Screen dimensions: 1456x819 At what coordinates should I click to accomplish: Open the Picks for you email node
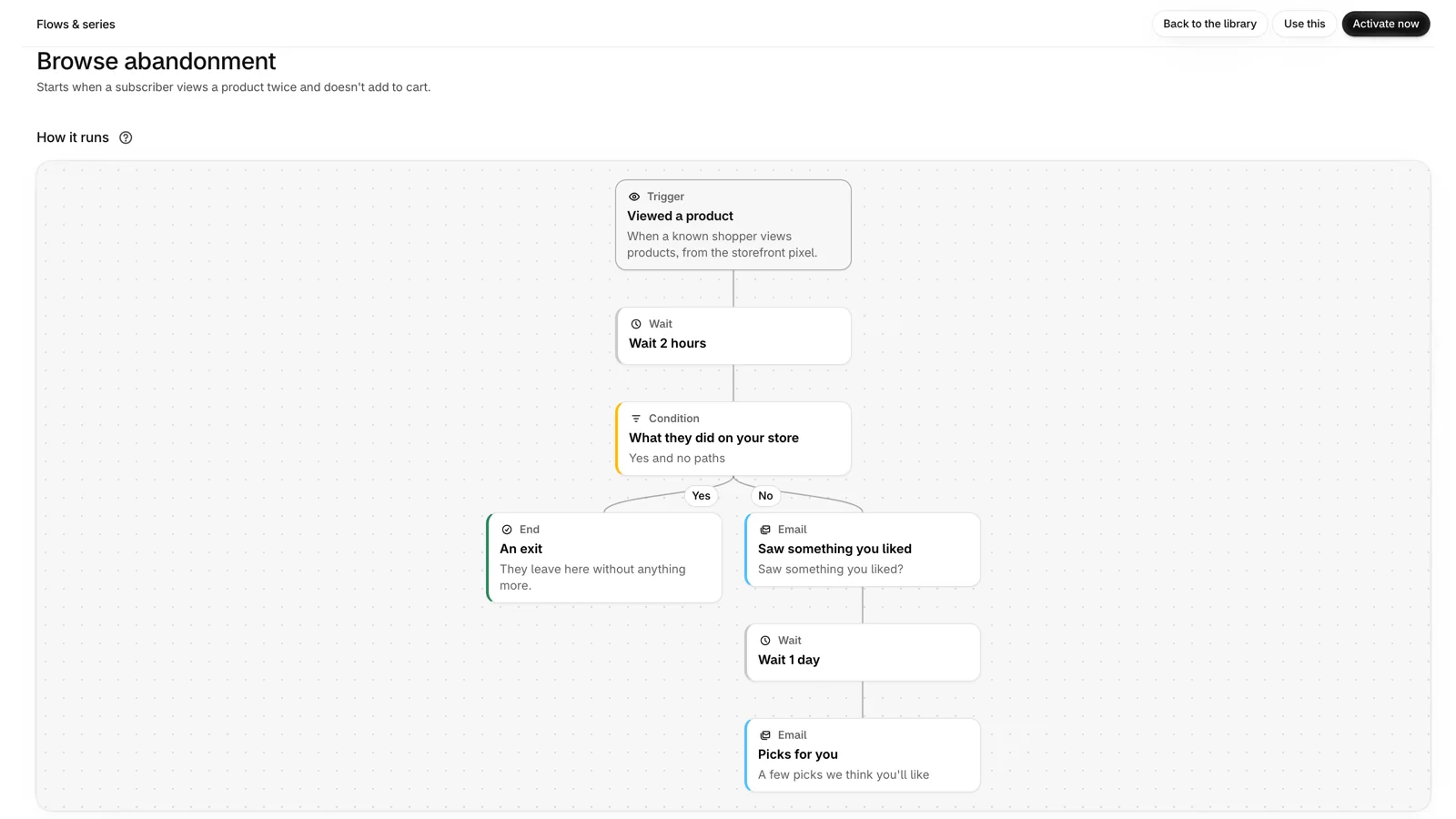point(863,755)
